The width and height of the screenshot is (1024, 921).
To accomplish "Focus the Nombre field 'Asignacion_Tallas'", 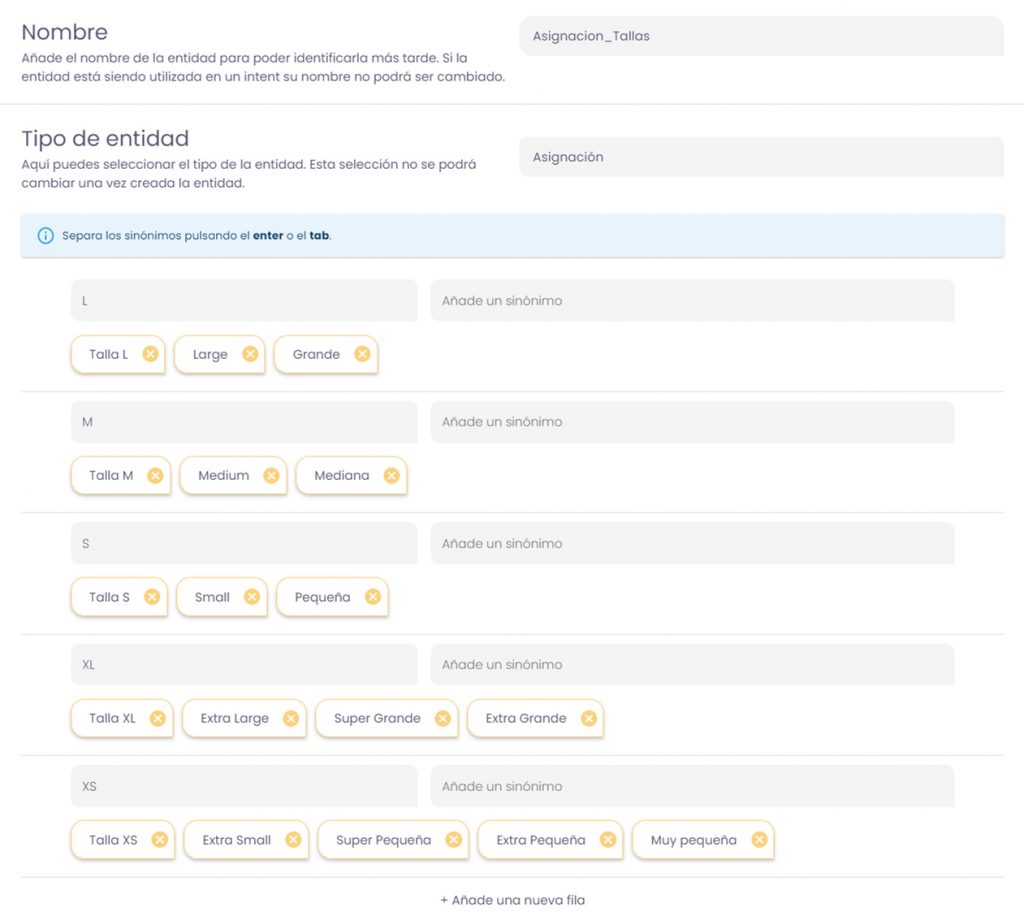I will tap(760, 36).
